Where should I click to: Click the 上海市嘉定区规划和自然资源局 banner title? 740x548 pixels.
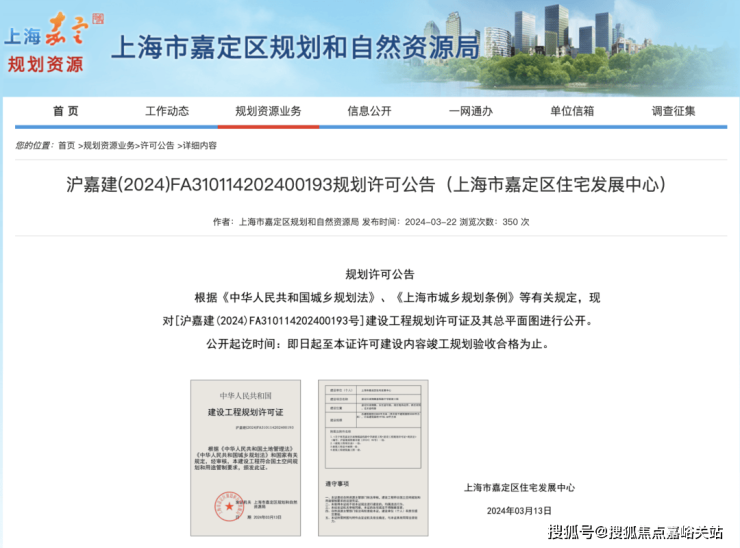(295, 48)
